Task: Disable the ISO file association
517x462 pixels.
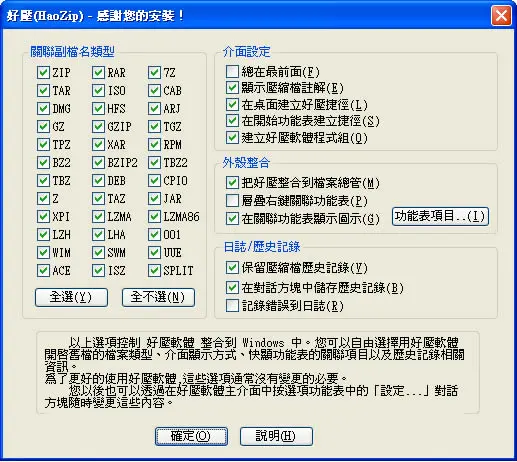Action: [98, 90]
